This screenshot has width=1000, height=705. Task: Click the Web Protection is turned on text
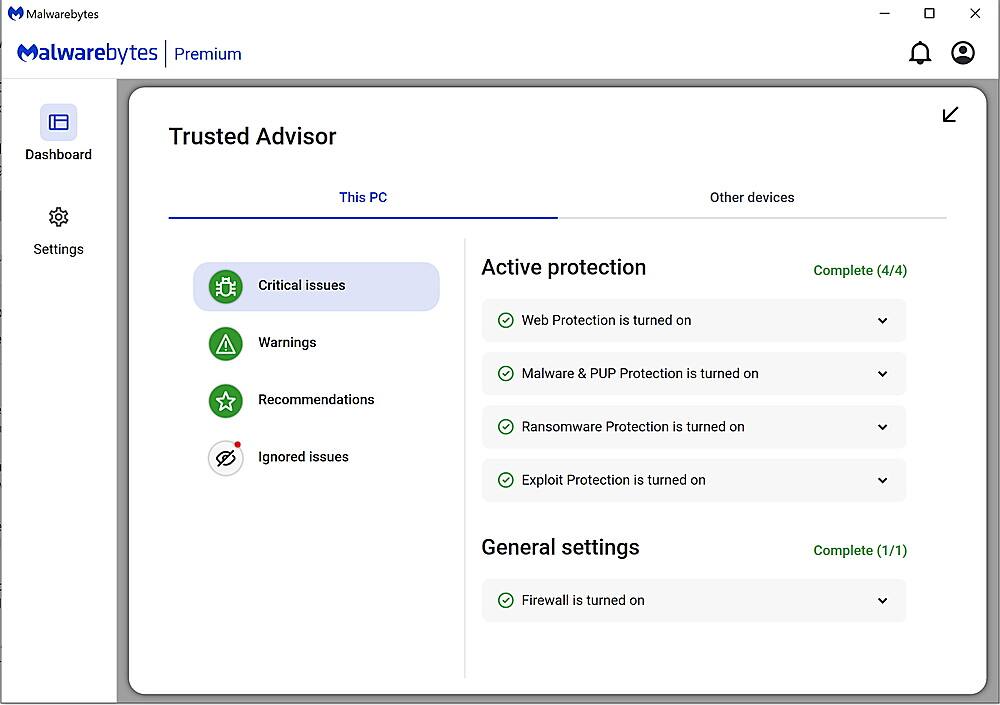coord(606,320)
